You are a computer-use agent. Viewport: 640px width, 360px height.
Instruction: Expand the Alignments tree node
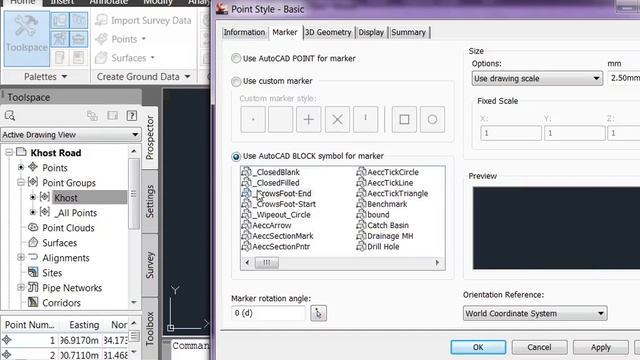click(x=21, y=257)
